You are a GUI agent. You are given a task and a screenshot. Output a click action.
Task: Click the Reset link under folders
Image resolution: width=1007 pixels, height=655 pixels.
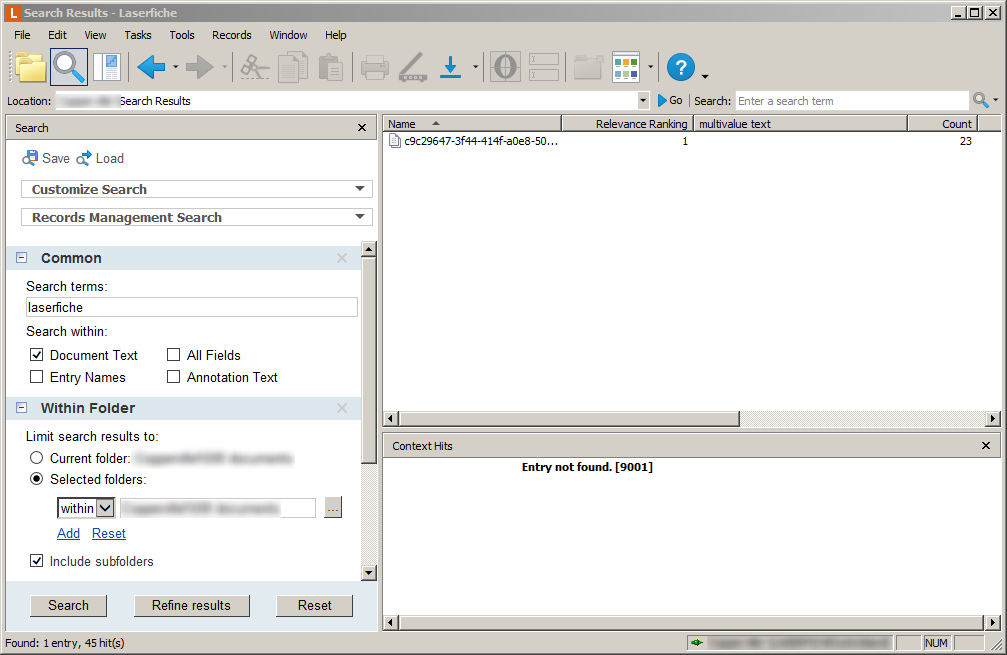[x=109, y=533]
